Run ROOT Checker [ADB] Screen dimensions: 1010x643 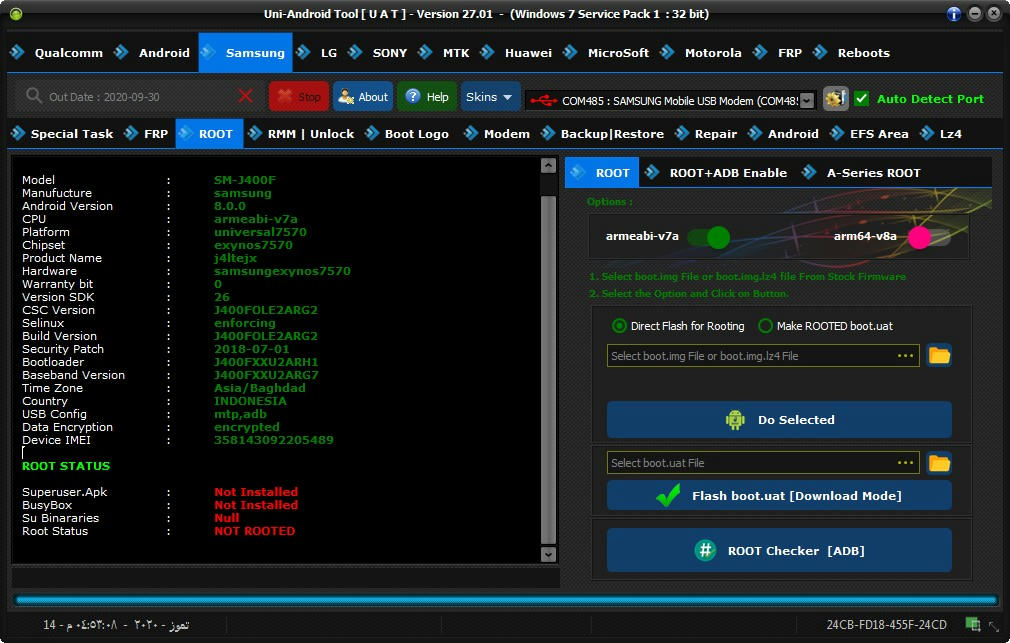(779, 550)
